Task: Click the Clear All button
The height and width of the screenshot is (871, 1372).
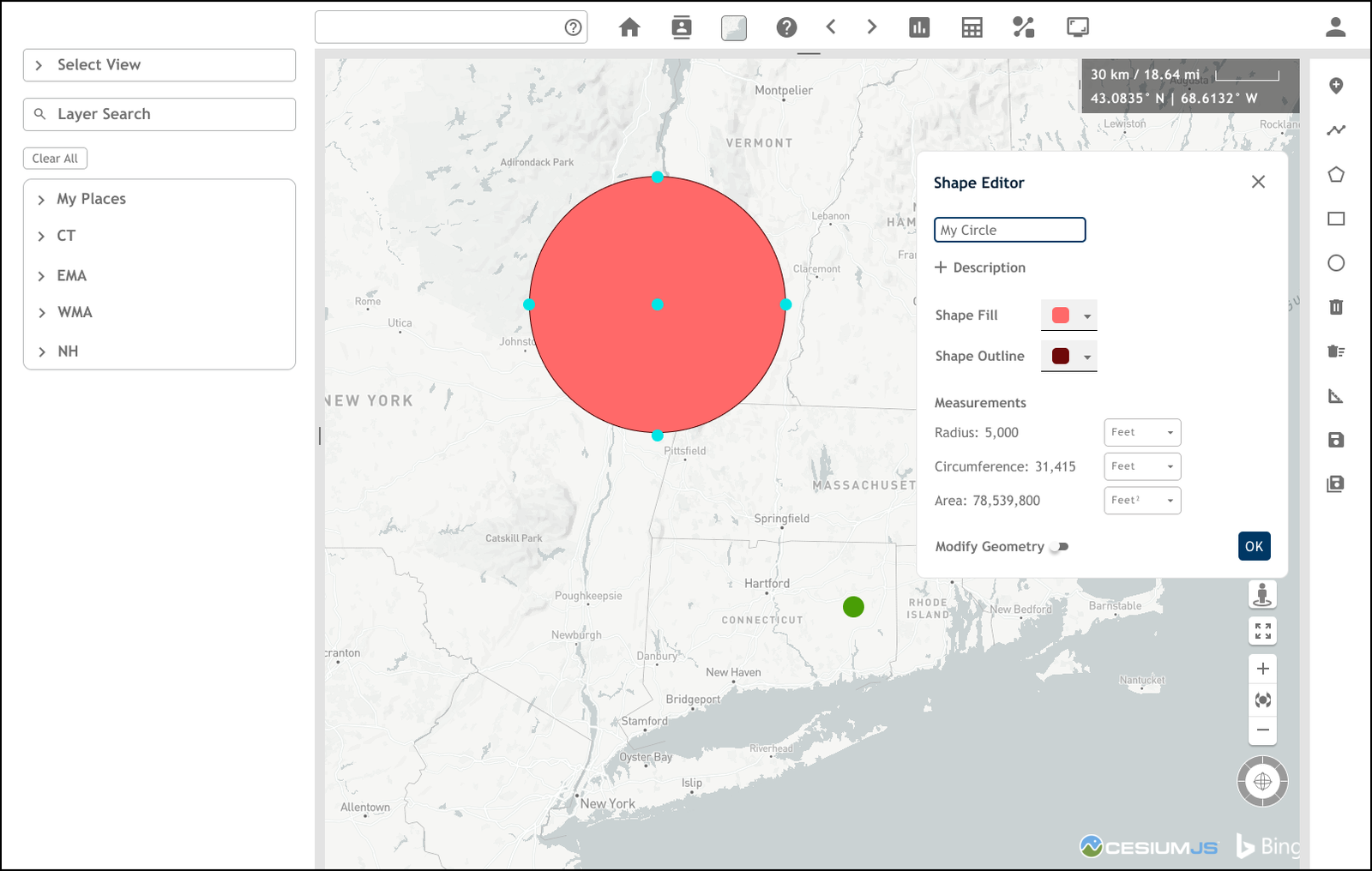Action: 55,159
